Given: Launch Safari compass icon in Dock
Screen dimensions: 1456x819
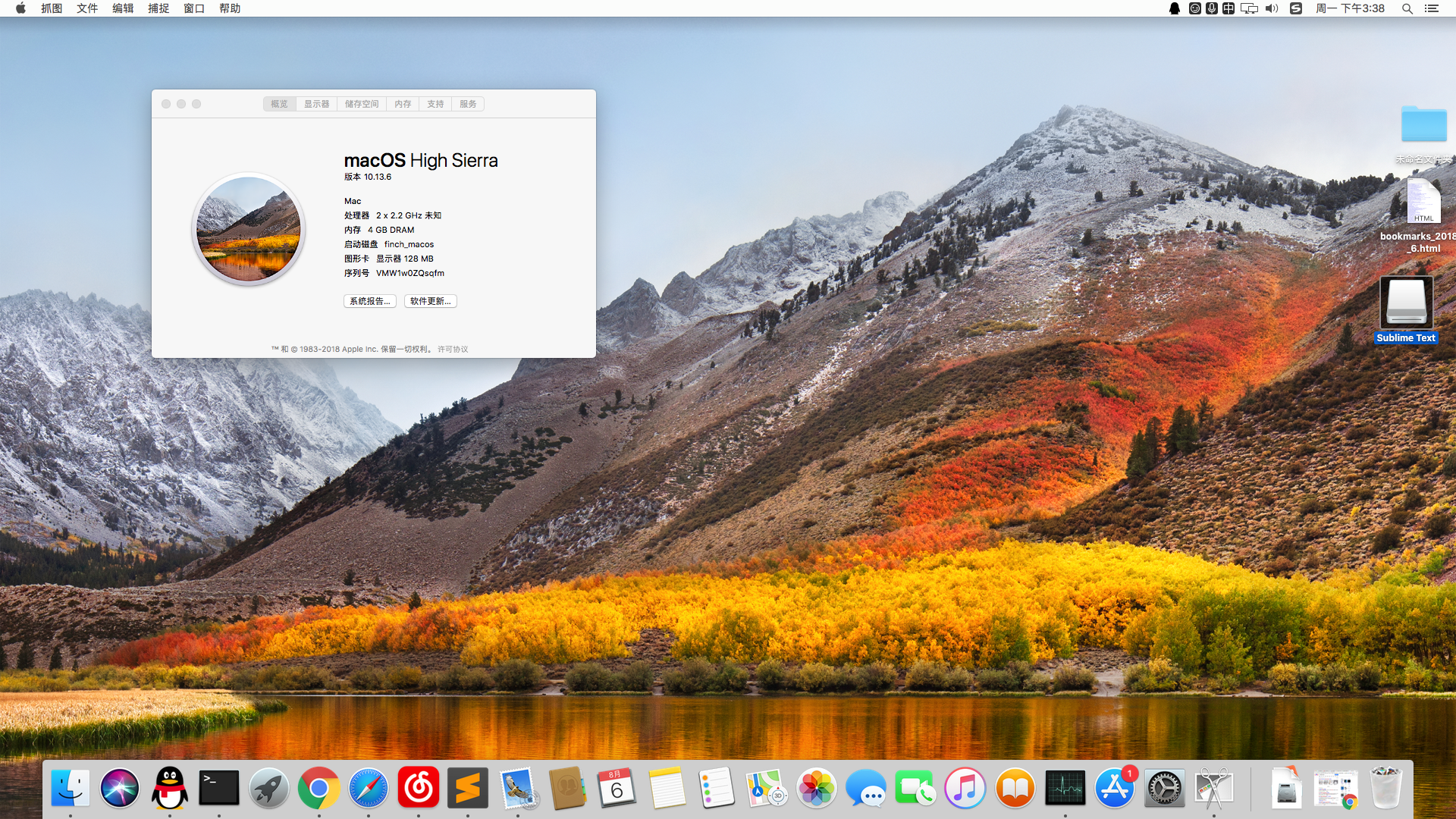Looking at the screenshot, I should [x=369, y=789].
